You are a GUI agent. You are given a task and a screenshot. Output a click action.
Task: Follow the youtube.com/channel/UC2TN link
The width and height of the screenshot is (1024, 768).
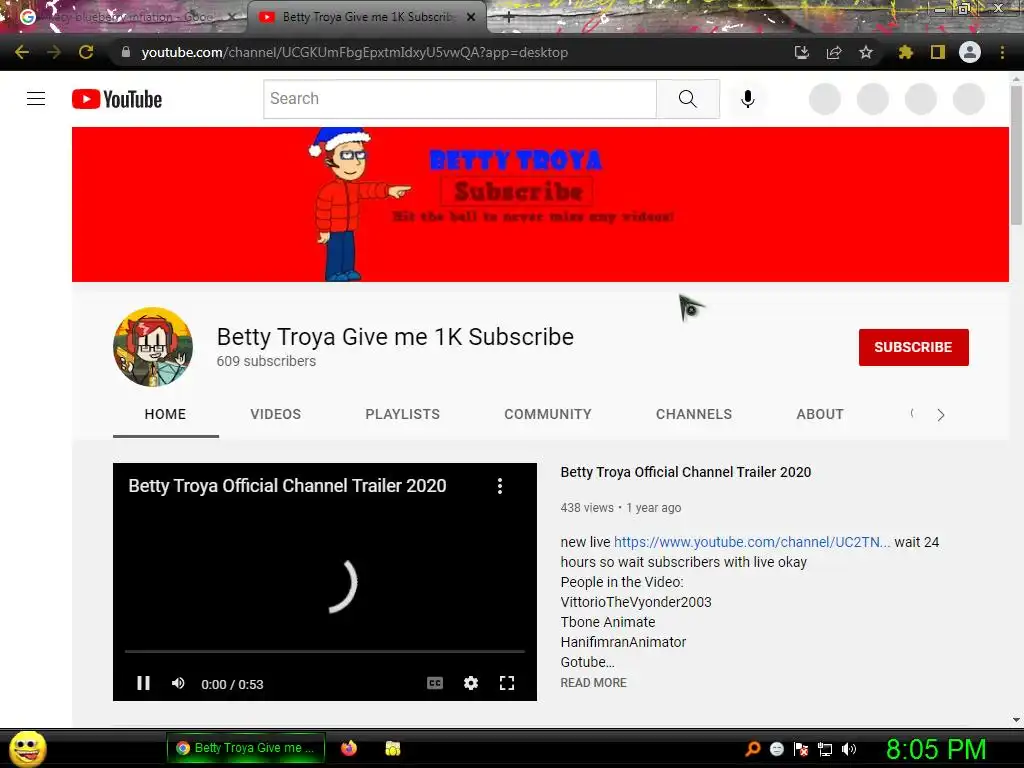coord(752,542)
